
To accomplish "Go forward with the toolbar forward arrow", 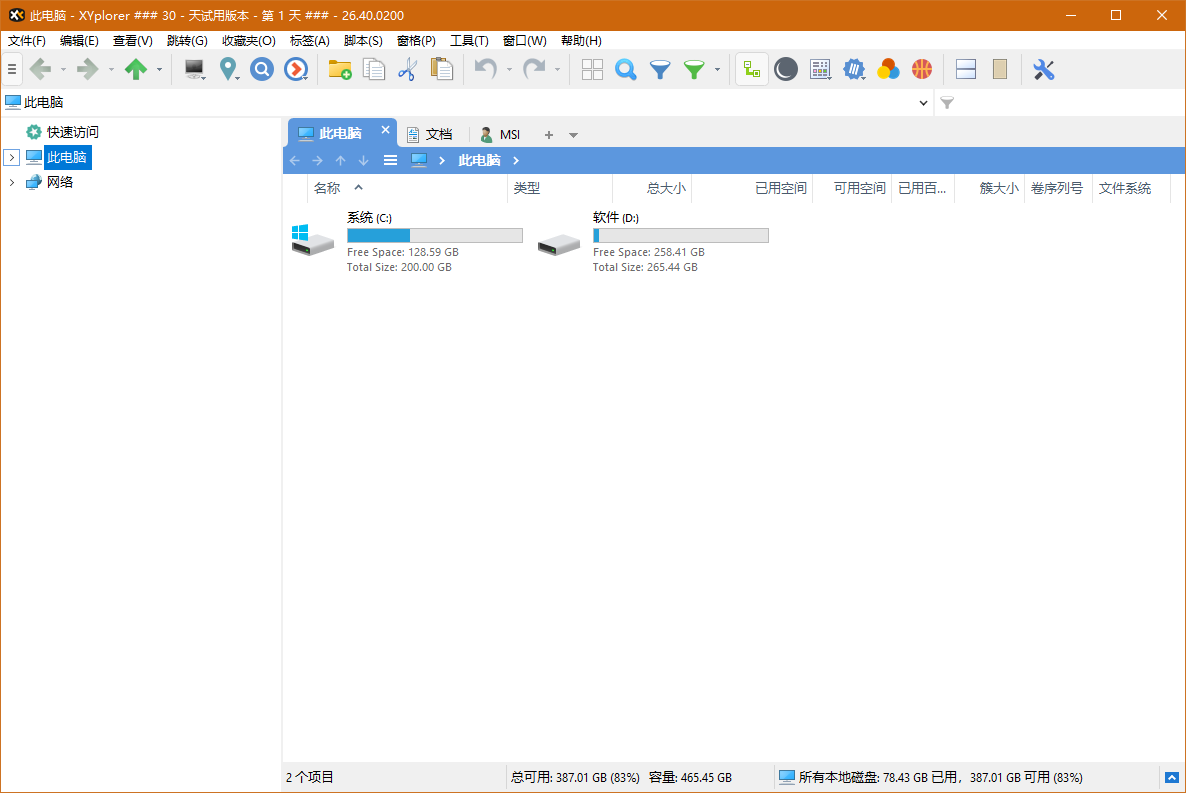I will click(88, 70).
